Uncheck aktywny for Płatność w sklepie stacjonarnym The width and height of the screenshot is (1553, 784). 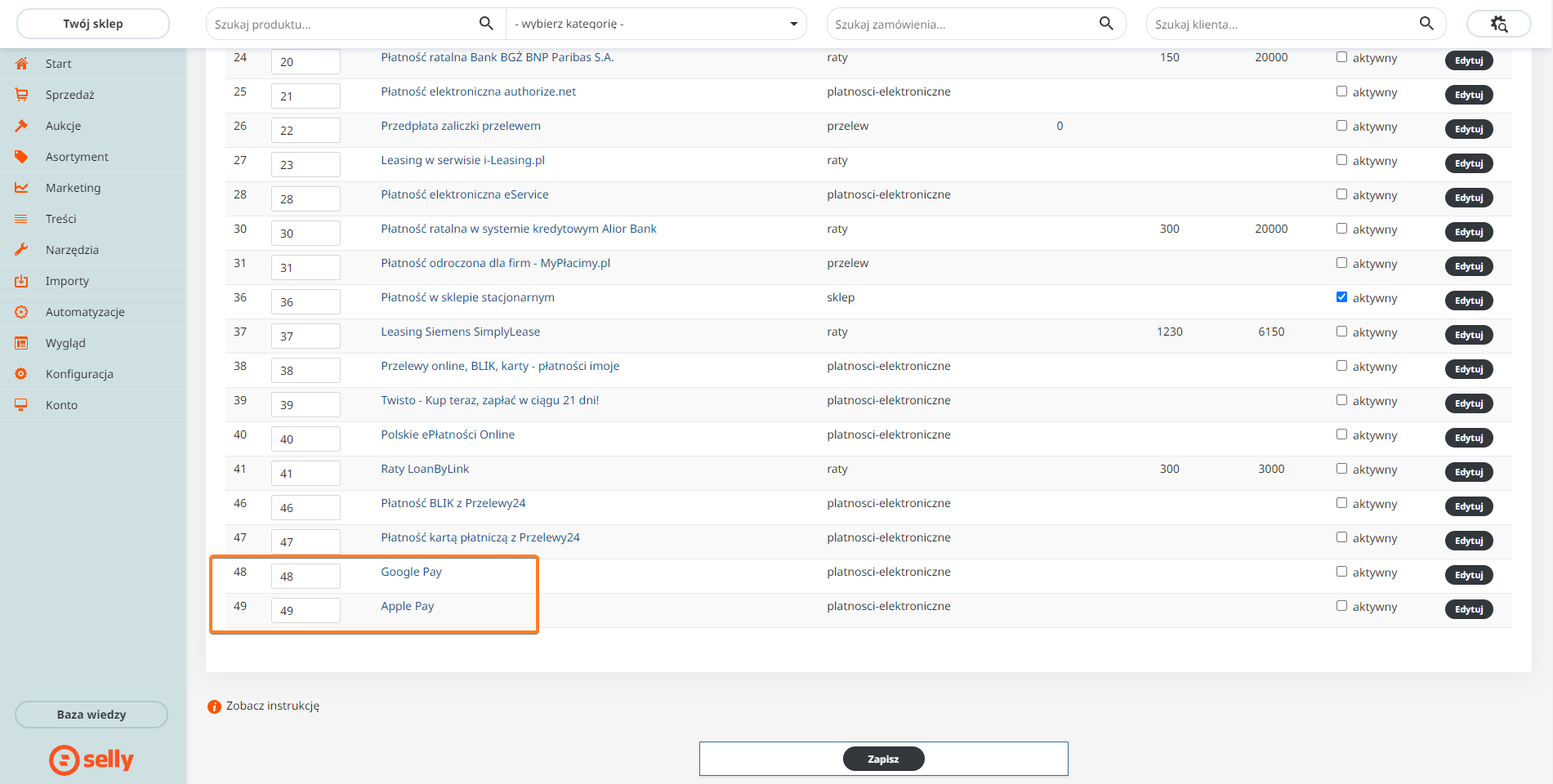click(1341, 297)
